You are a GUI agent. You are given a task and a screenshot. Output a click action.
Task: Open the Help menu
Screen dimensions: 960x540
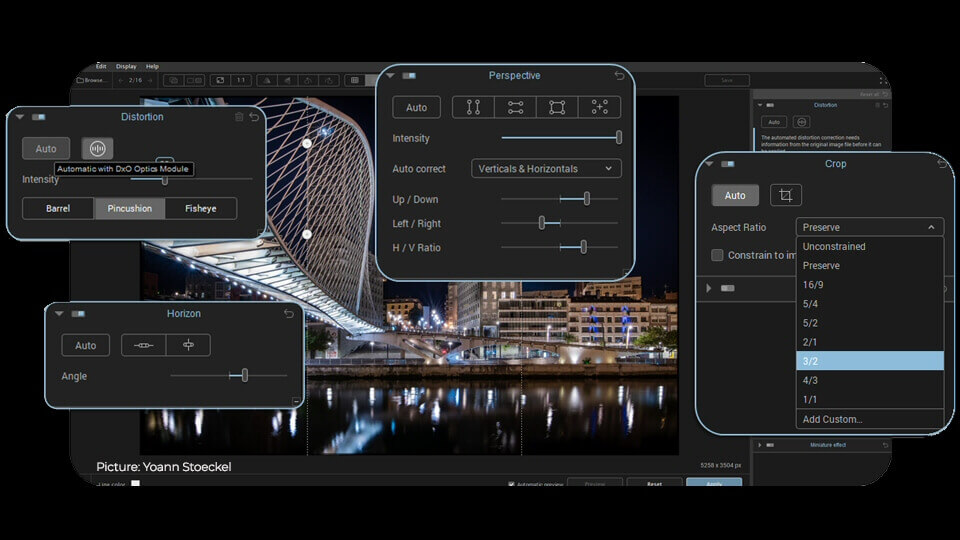(x=152, y=66)
